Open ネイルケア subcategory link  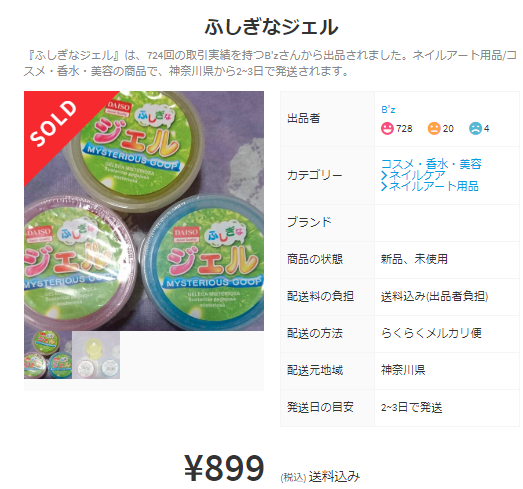417,175
